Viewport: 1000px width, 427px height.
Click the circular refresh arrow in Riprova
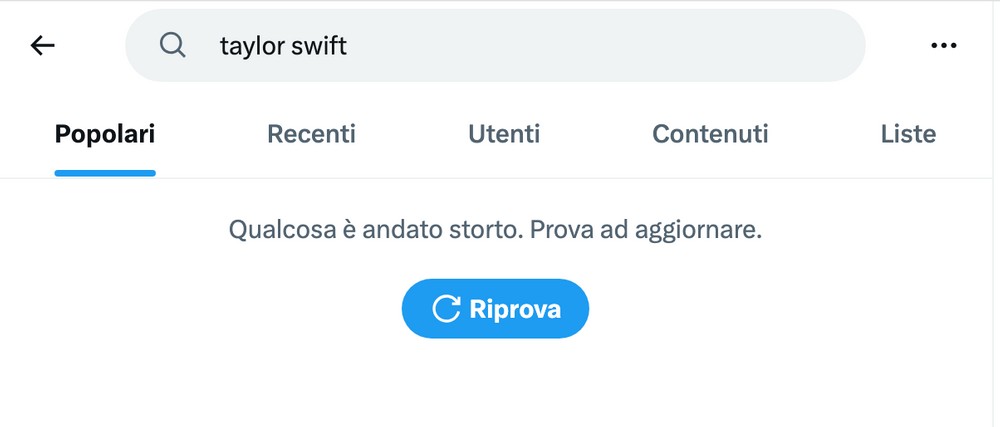pos(446,309)
